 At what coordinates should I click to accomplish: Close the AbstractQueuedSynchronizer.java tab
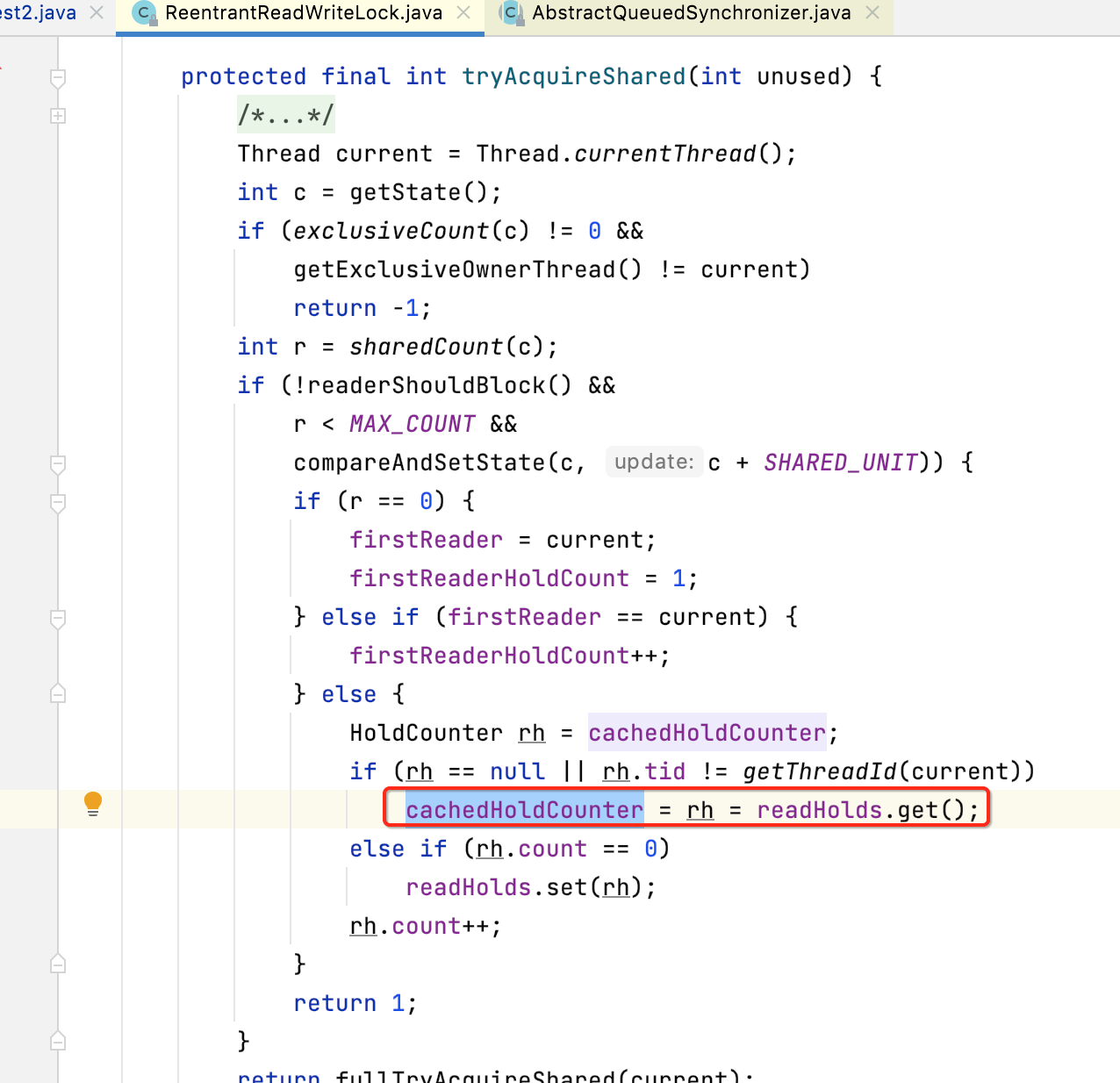click(x=872, y=12)
